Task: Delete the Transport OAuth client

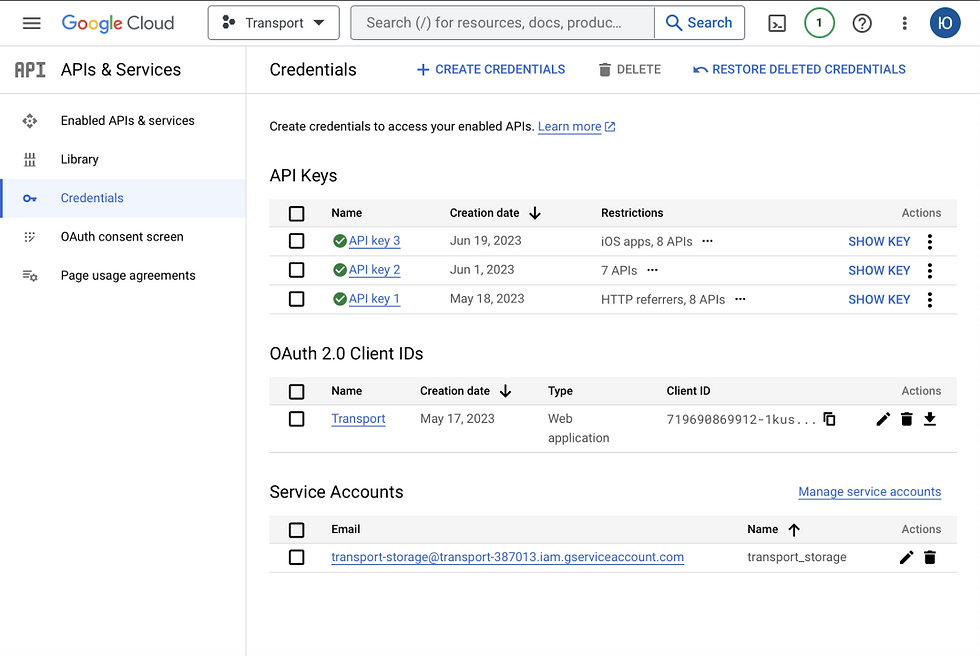Action: pyautogui.click(x=906, y=419)
